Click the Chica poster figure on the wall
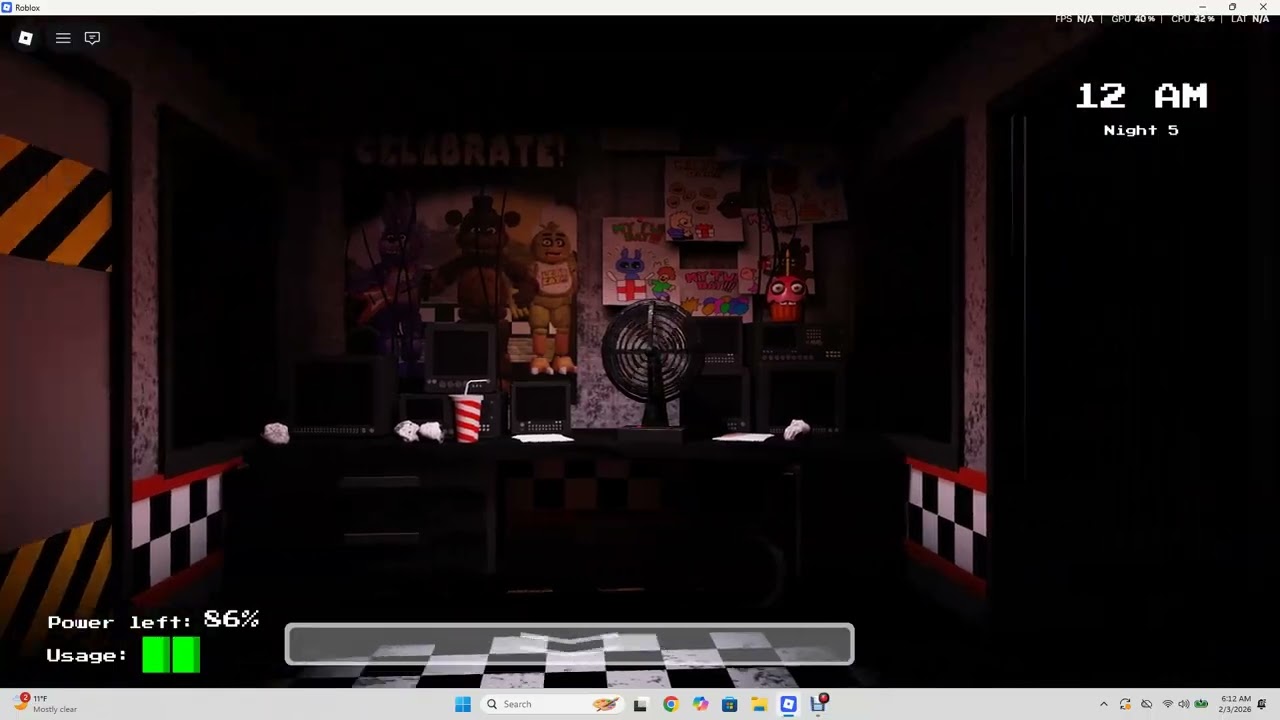Screen dimensions: 1280x720 coord(551,298)
